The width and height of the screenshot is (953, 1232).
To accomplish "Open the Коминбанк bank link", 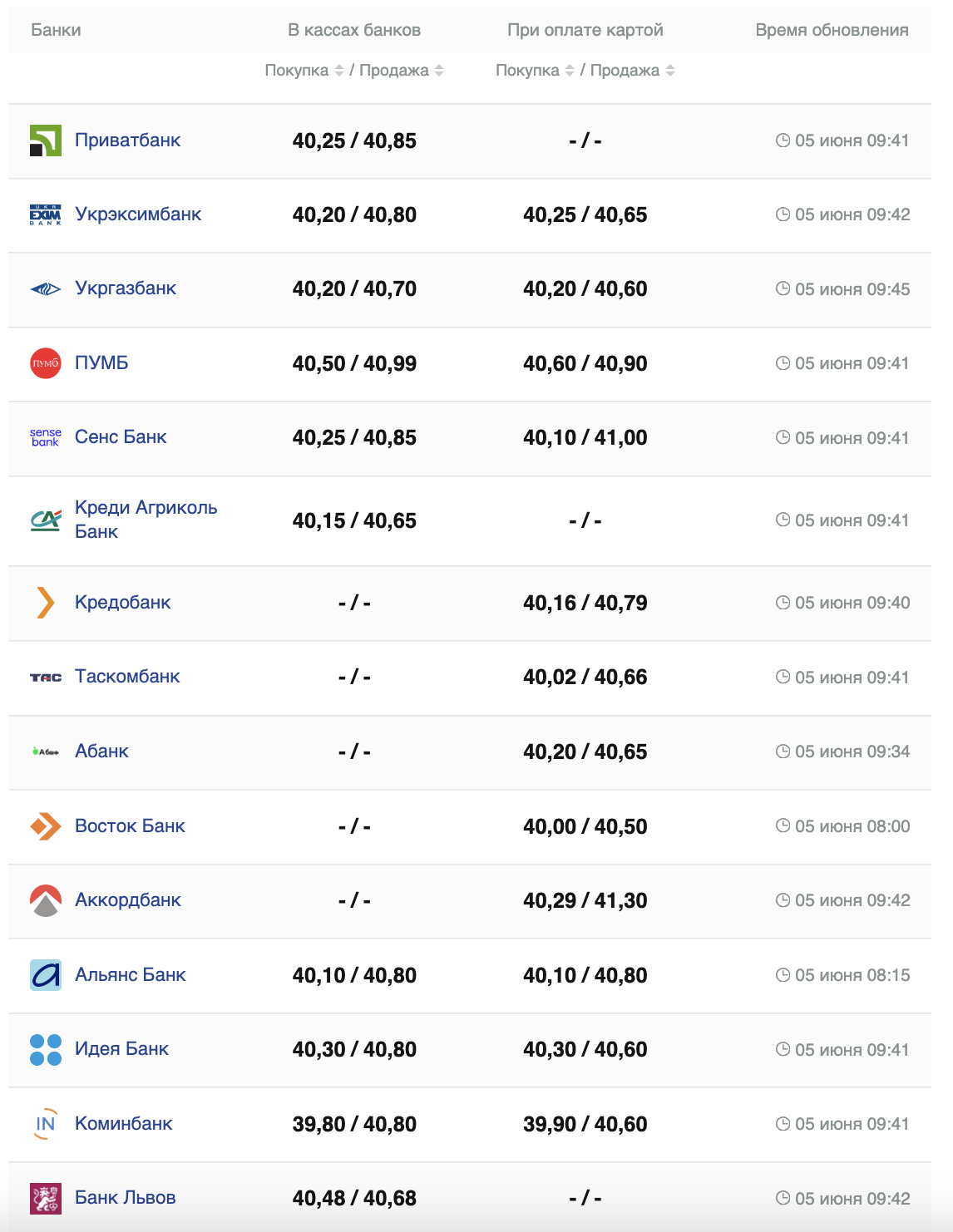I will pyautogui.click(x=124, y=1124).
